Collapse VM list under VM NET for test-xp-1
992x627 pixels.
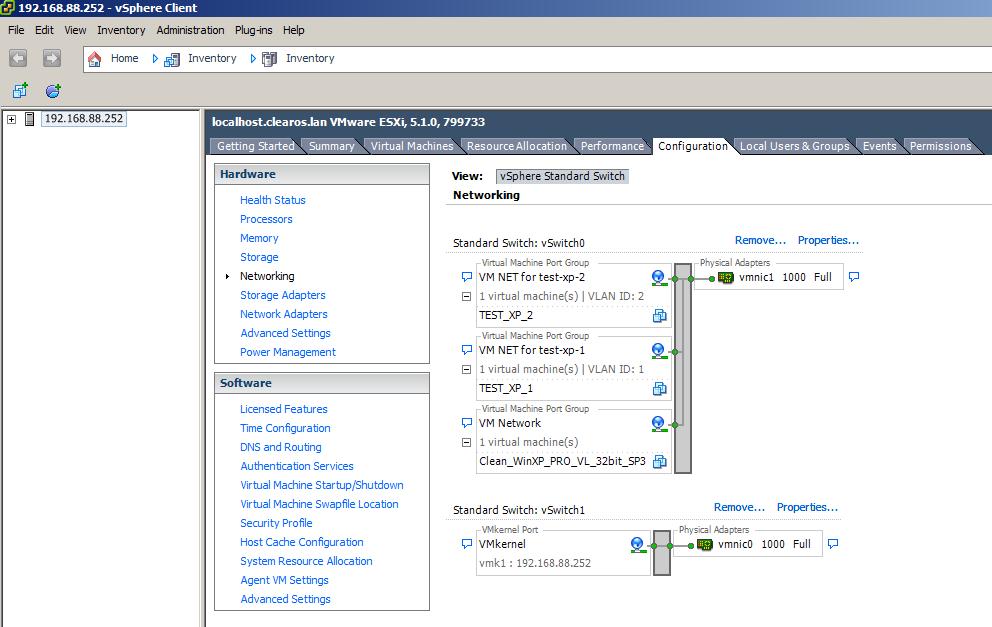tap(466, 369)
